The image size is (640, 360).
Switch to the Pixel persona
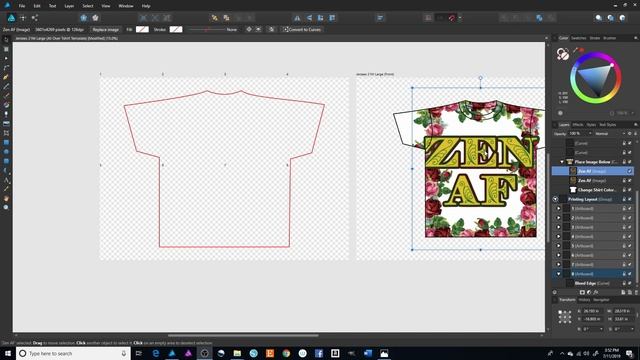[x=23, y=18]
